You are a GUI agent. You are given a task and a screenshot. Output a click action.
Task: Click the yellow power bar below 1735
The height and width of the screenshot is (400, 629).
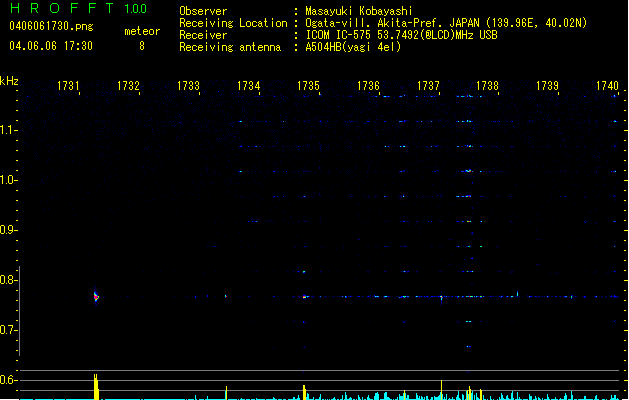pos(304,392)
